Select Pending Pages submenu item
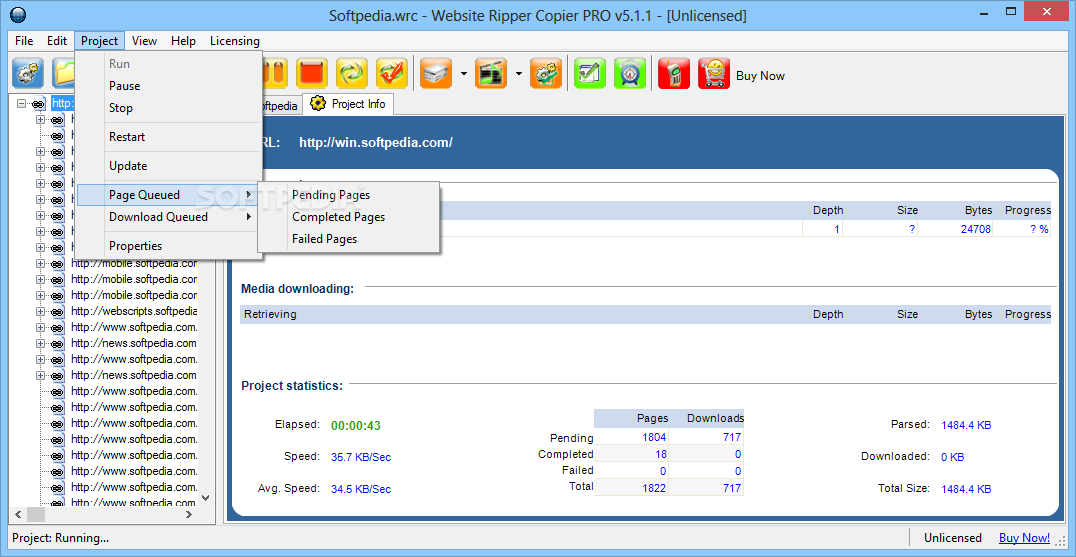Viewport: 1076px width, 557px height. [x=349, y=195]
